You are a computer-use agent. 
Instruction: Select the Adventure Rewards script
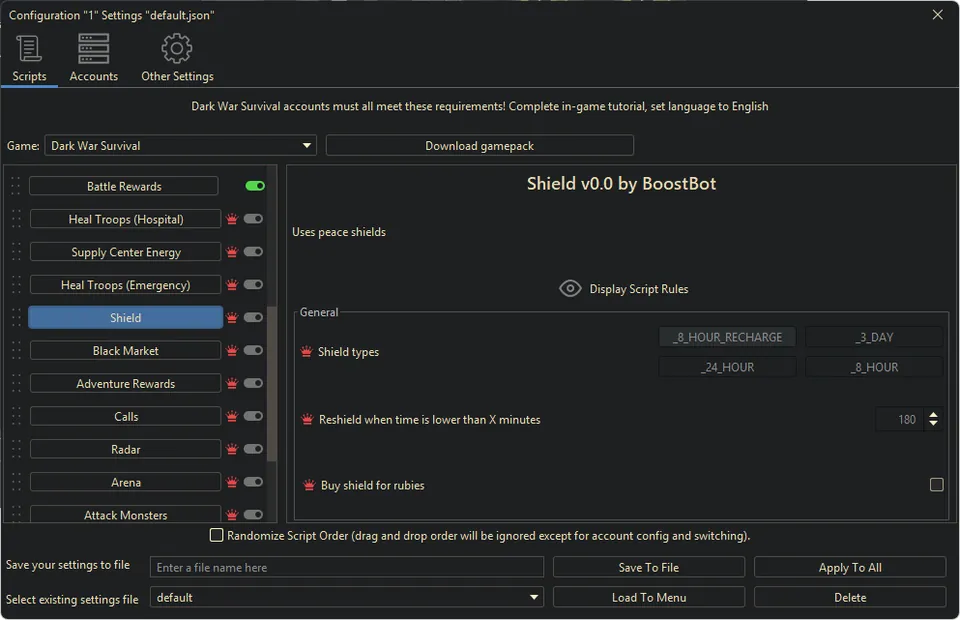[126, 384]
